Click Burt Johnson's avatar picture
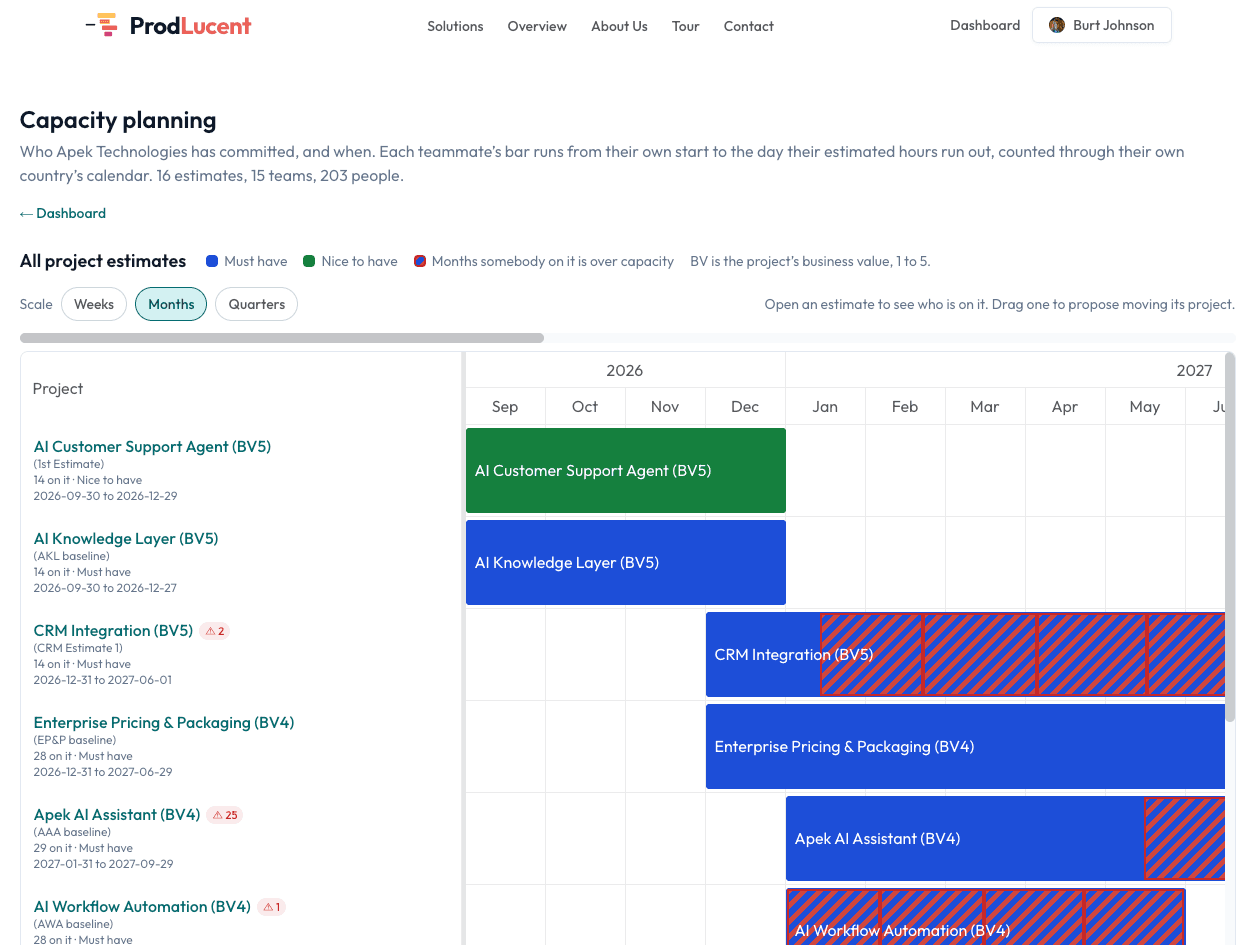Image resolution: width=1259 pixels, height=945 pixels. [1057, 25]
